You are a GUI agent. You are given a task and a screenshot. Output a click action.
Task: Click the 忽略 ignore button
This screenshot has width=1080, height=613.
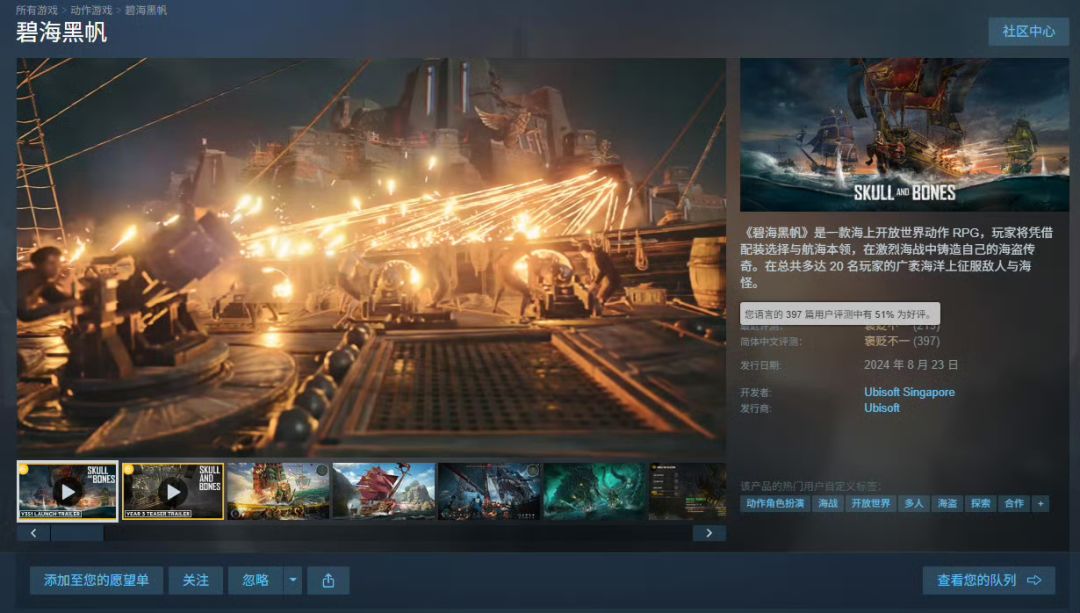point(256,581)
